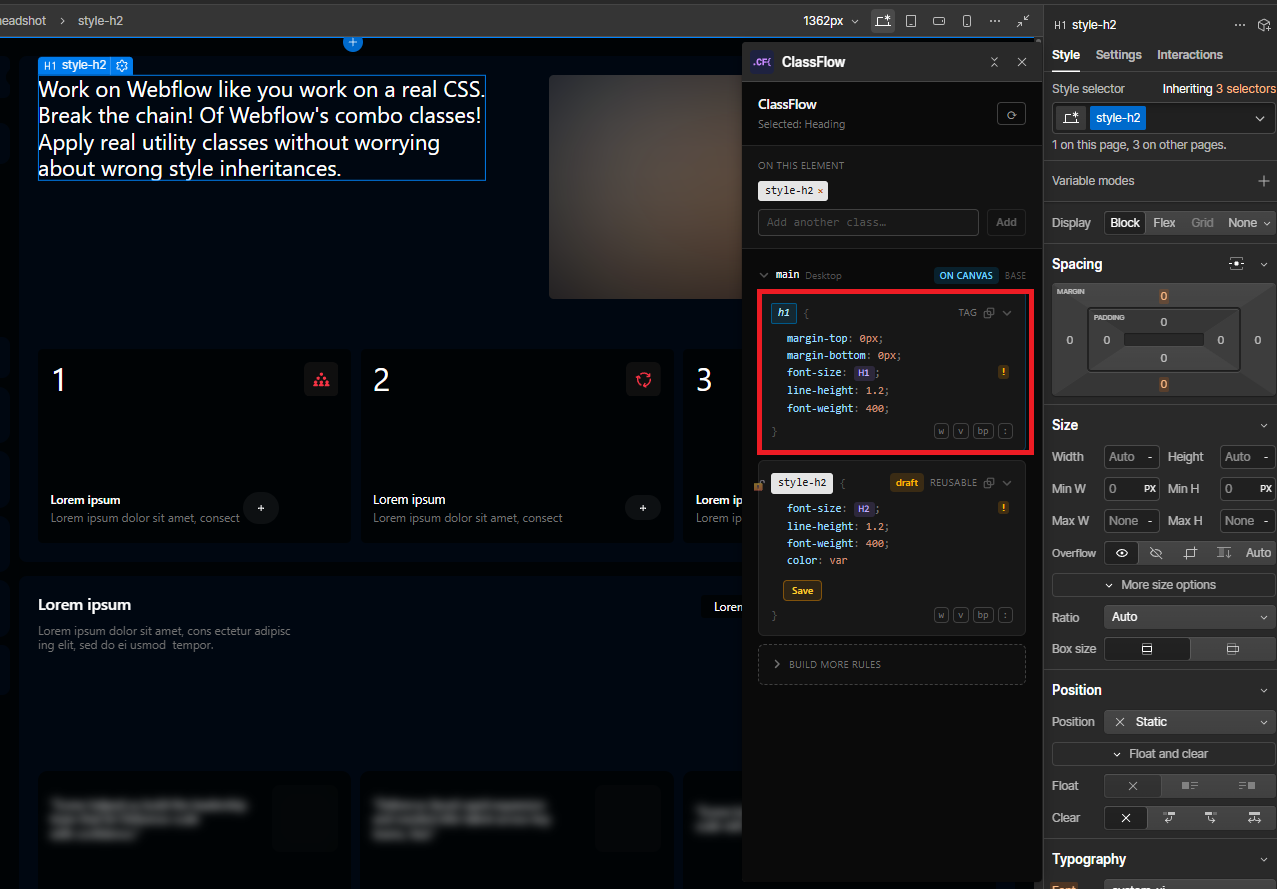
Task: Switch to the tablet breakpoint icon
Action: (x=911, y=20)
